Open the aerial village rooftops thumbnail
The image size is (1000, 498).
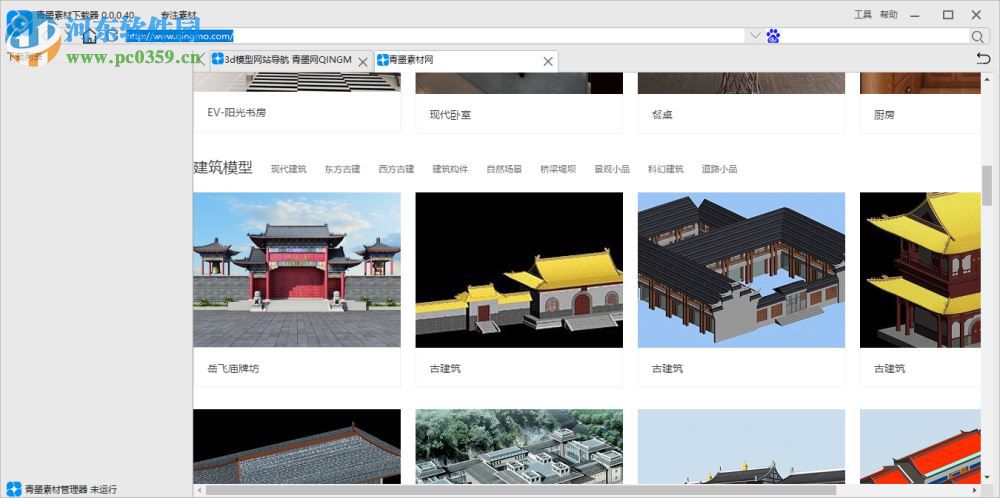point(519,446)
